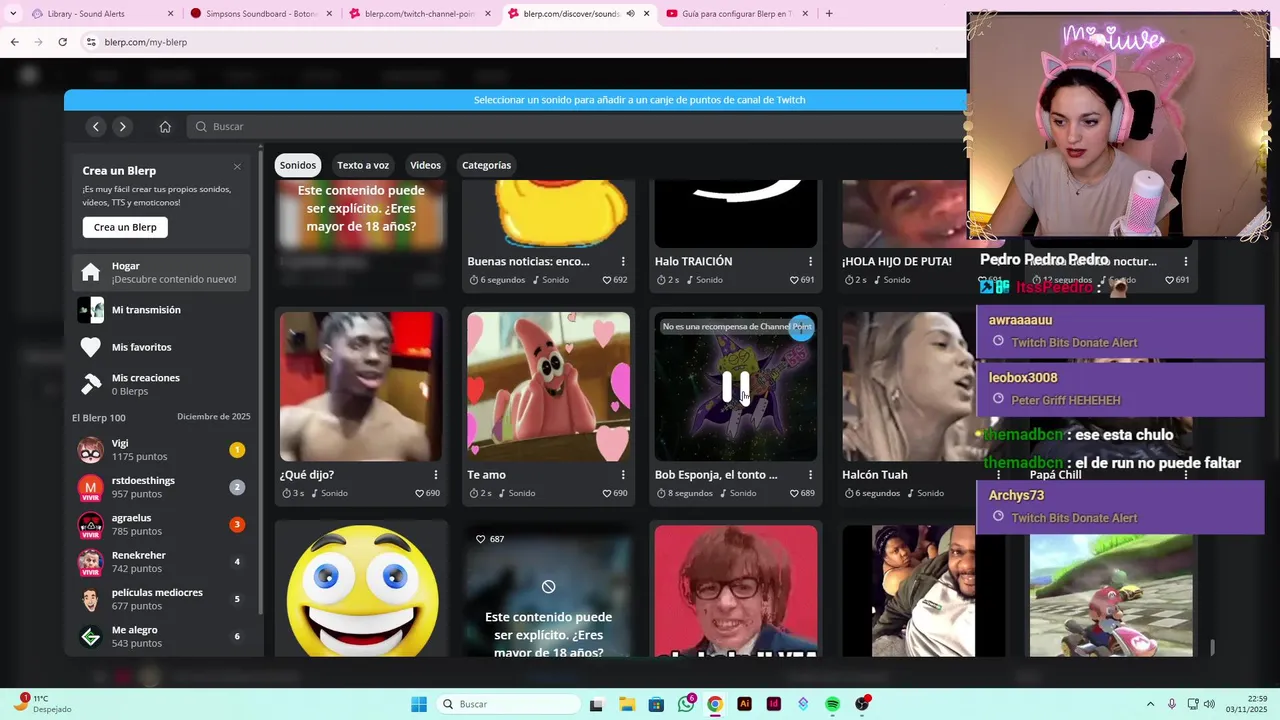Like the Bob Esponja sound with 689 hearts
1280x720 pixels.
tap(794, 493)
